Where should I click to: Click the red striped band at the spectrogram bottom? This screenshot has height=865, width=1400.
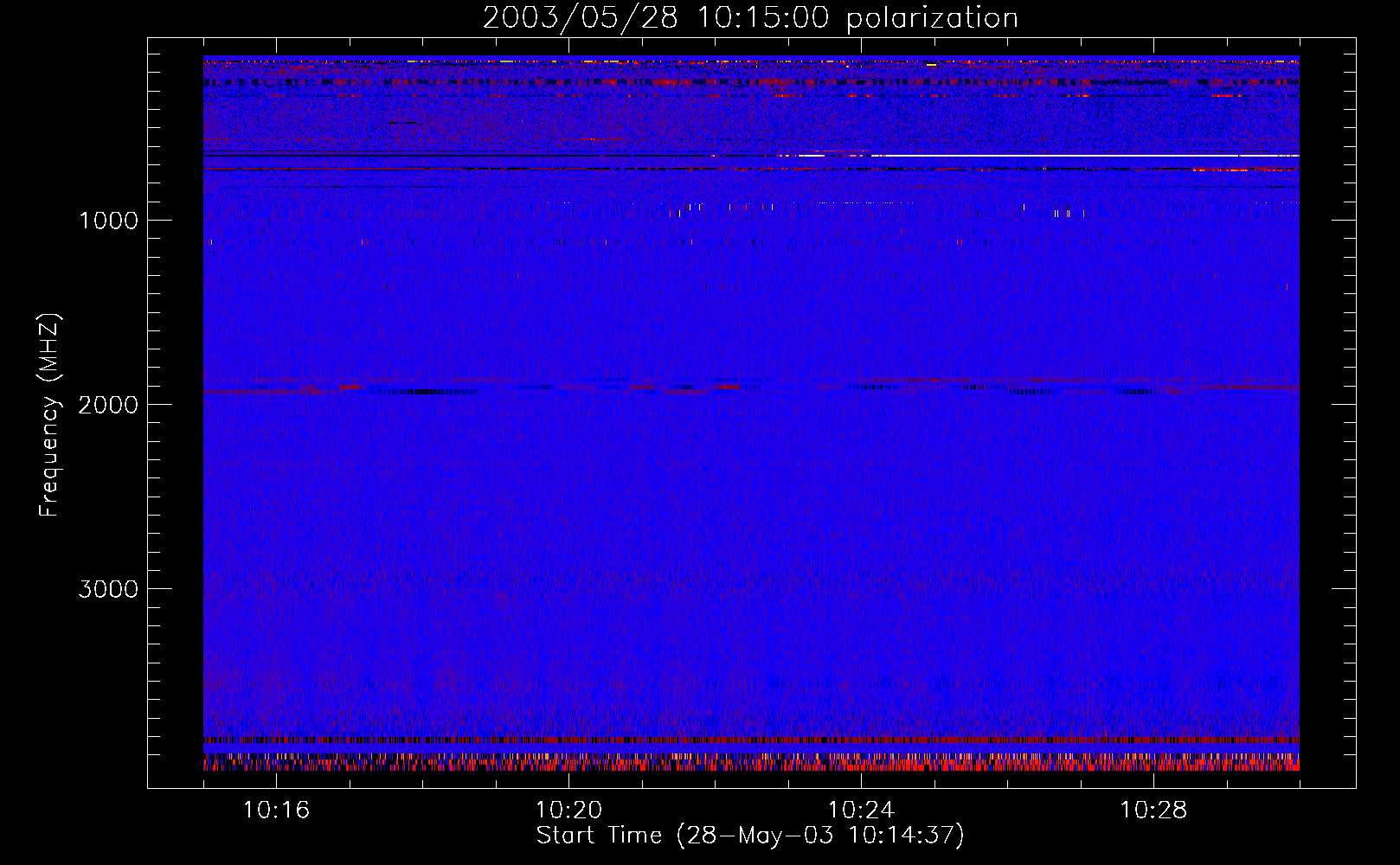coord(751,765)
